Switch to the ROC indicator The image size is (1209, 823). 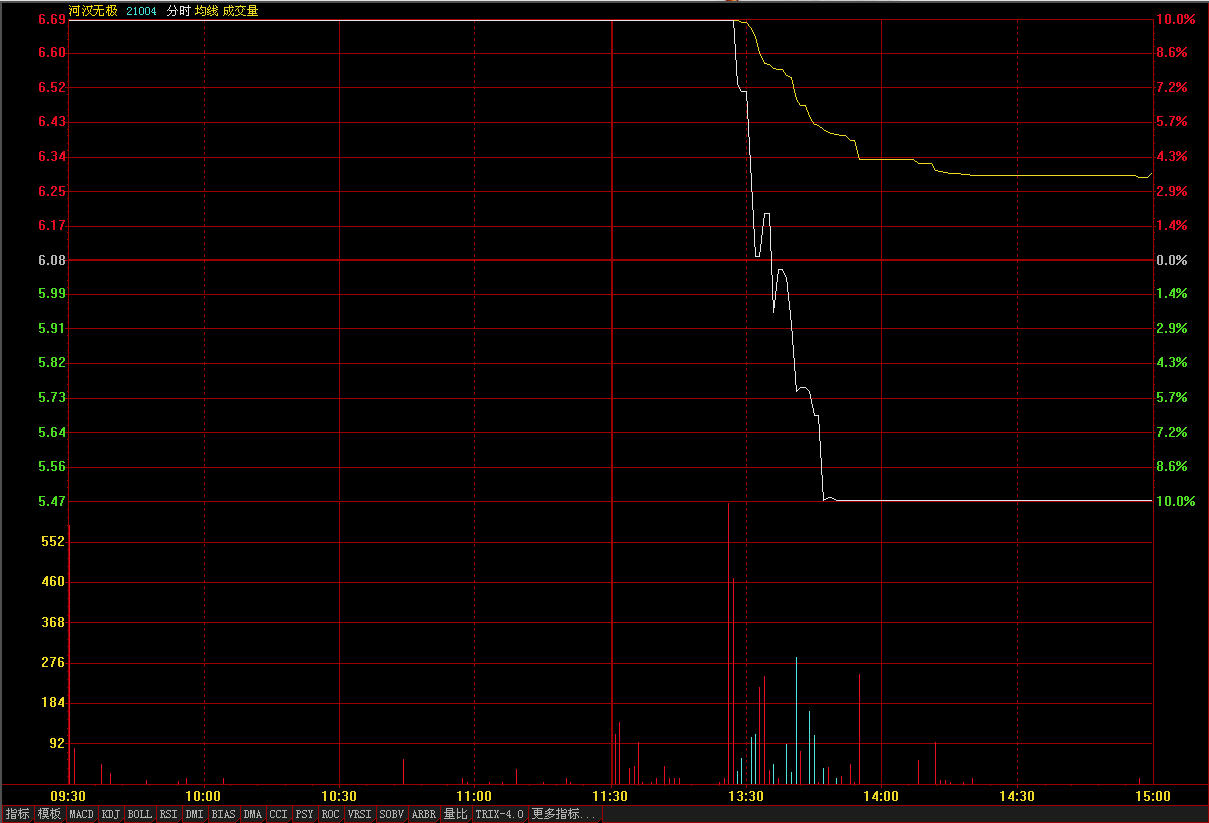point(331,814)
